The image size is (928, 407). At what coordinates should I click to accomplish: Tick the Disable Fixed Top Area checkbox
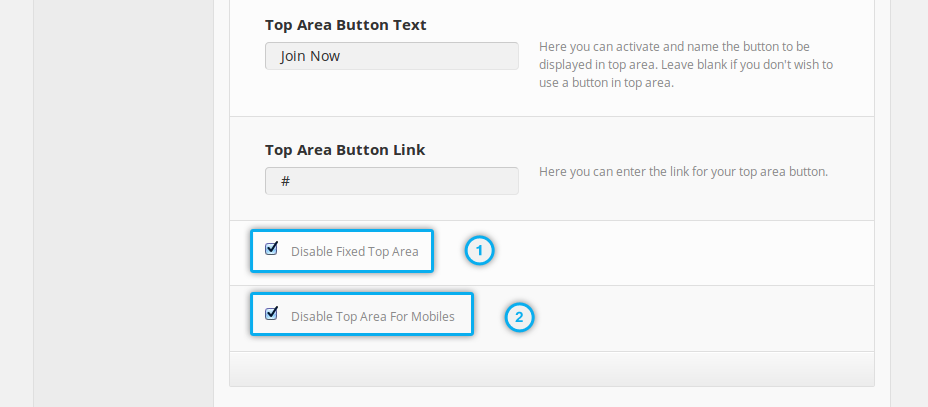[x=271, y=249]
